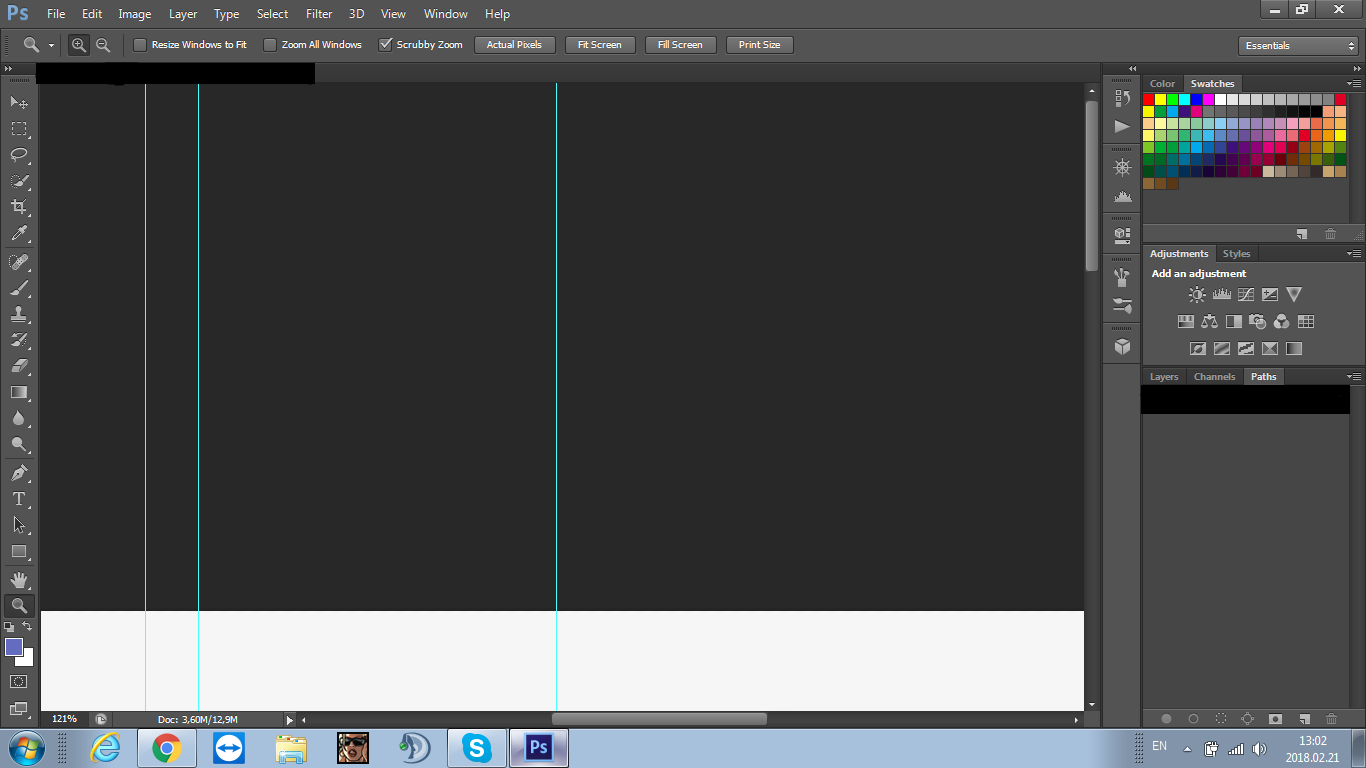This screenshot has width=1366, height=768.
Task: Swap foreground and background colors
Action: (27, 626)
